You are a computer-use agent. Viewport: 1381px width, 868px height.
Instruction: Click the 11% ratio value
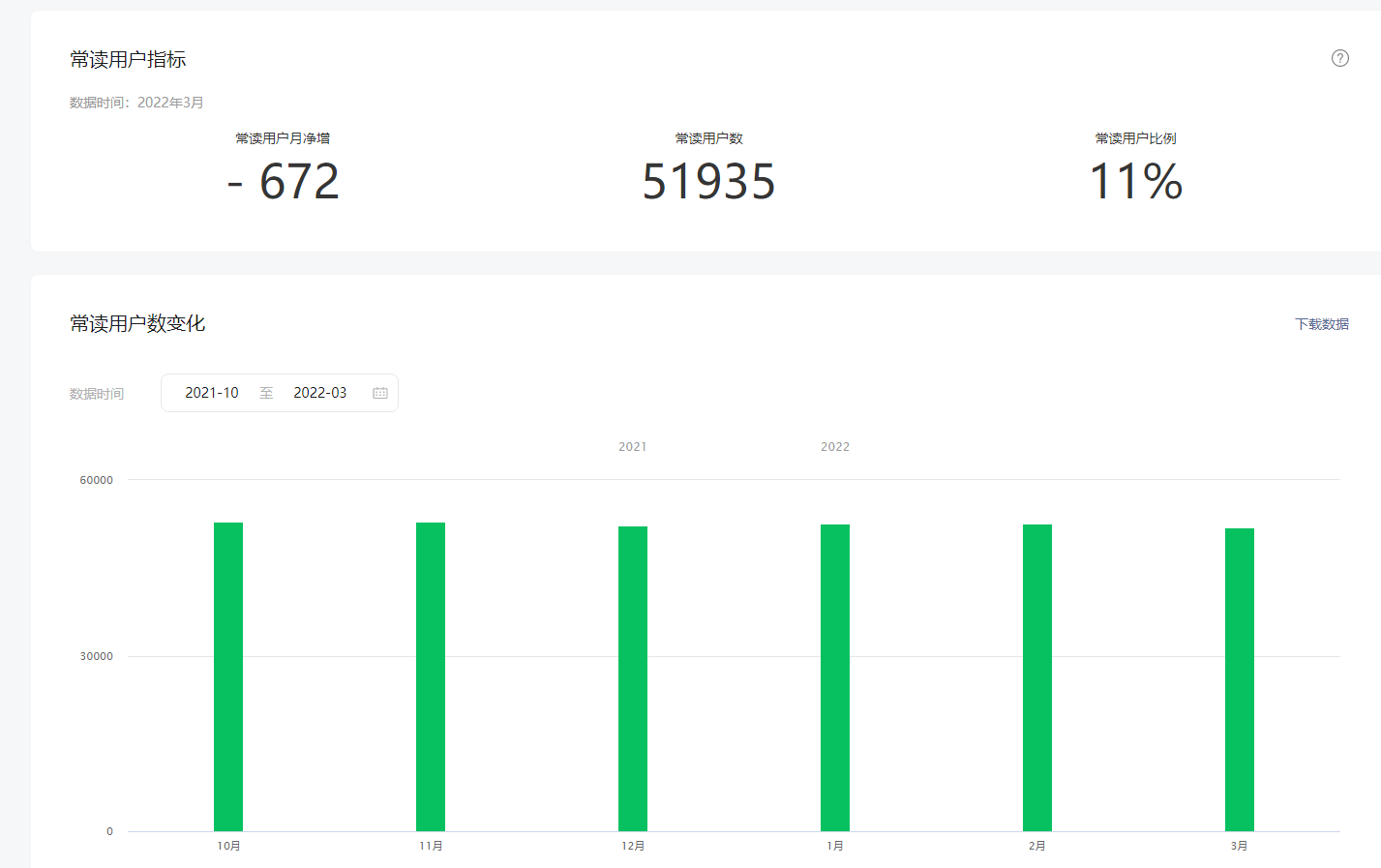point(1136,181)
